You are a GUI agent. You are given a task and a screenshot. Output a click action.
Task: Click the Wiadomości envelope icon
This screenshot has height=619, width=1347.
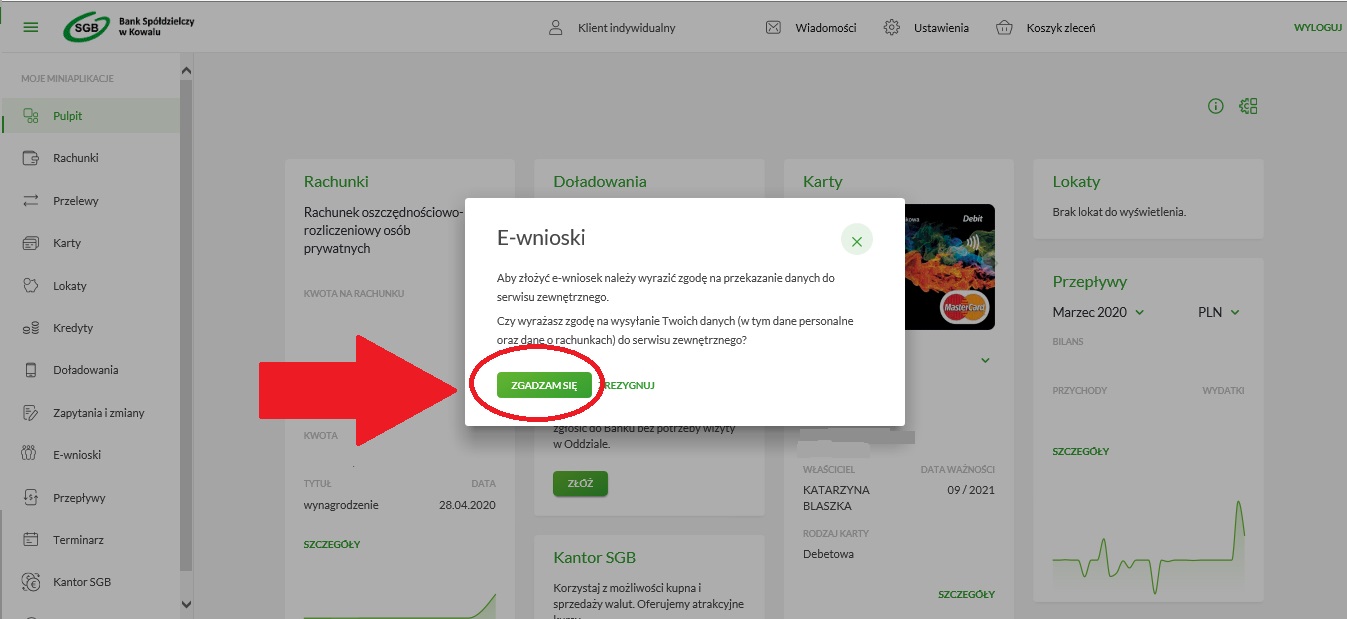[x=773, y=28]
